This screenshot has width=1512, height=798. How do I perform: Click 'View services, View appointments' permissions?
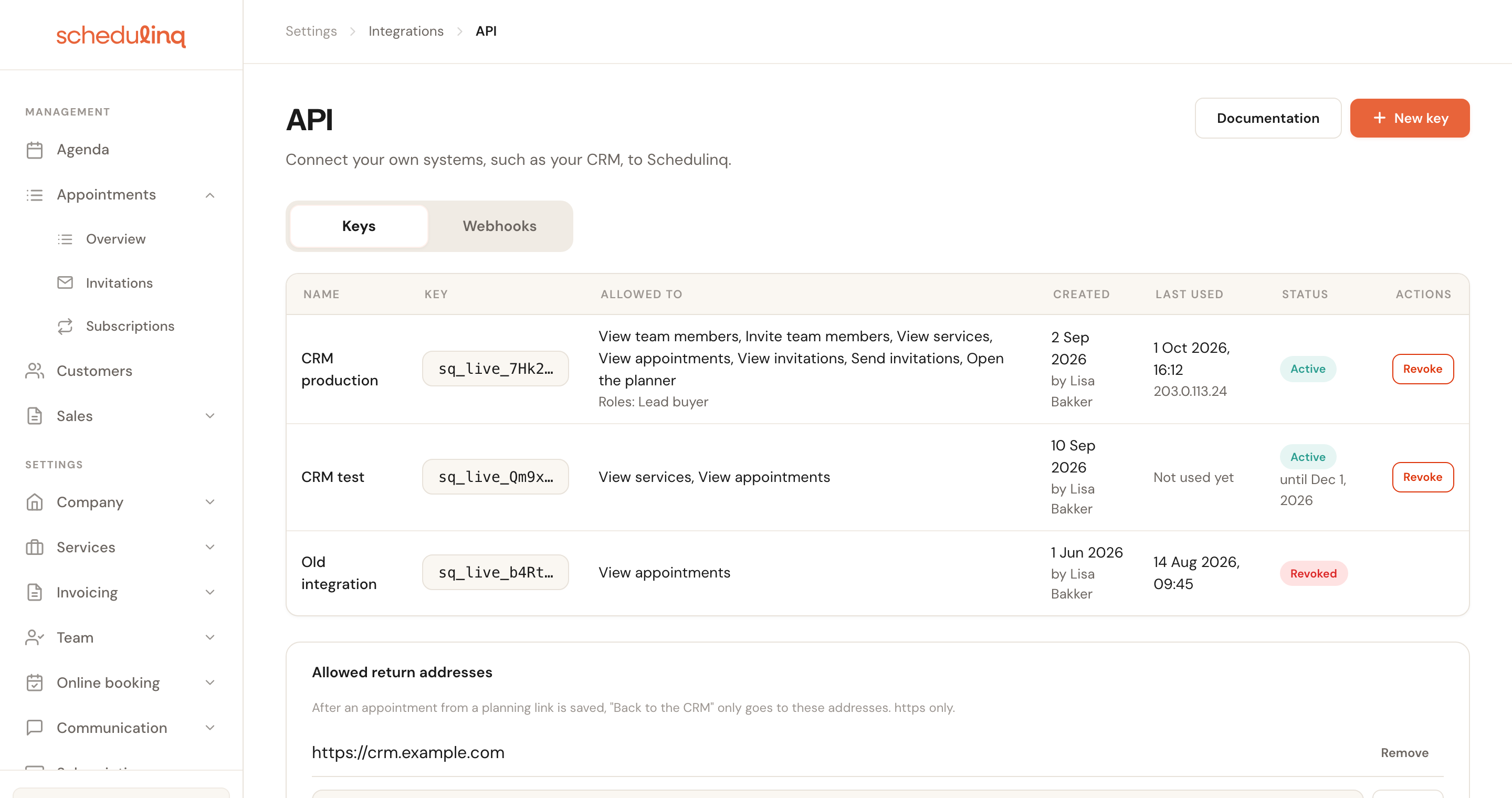pyautogui.click(x=715, y=477)
